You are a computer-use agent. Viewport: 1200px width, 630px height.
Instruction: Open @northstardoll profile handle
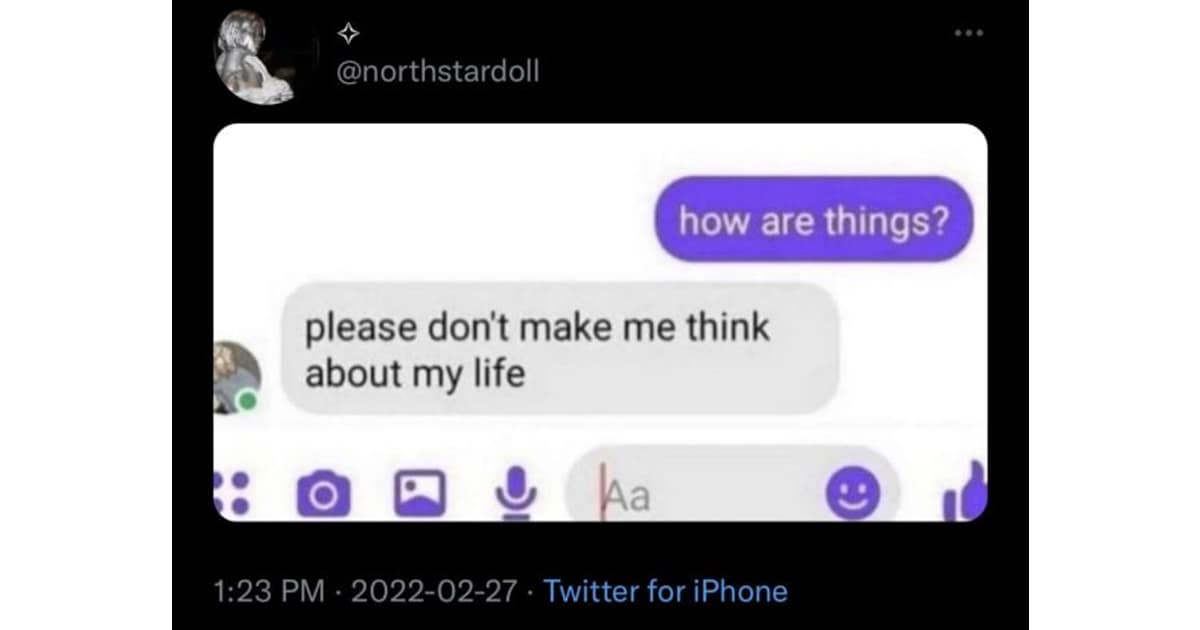click(432, 72)
